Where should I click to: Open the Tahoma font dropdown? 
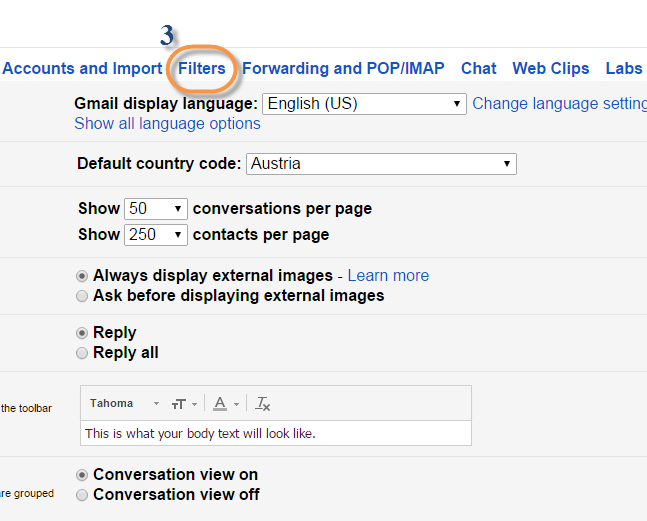coord(124,404)
